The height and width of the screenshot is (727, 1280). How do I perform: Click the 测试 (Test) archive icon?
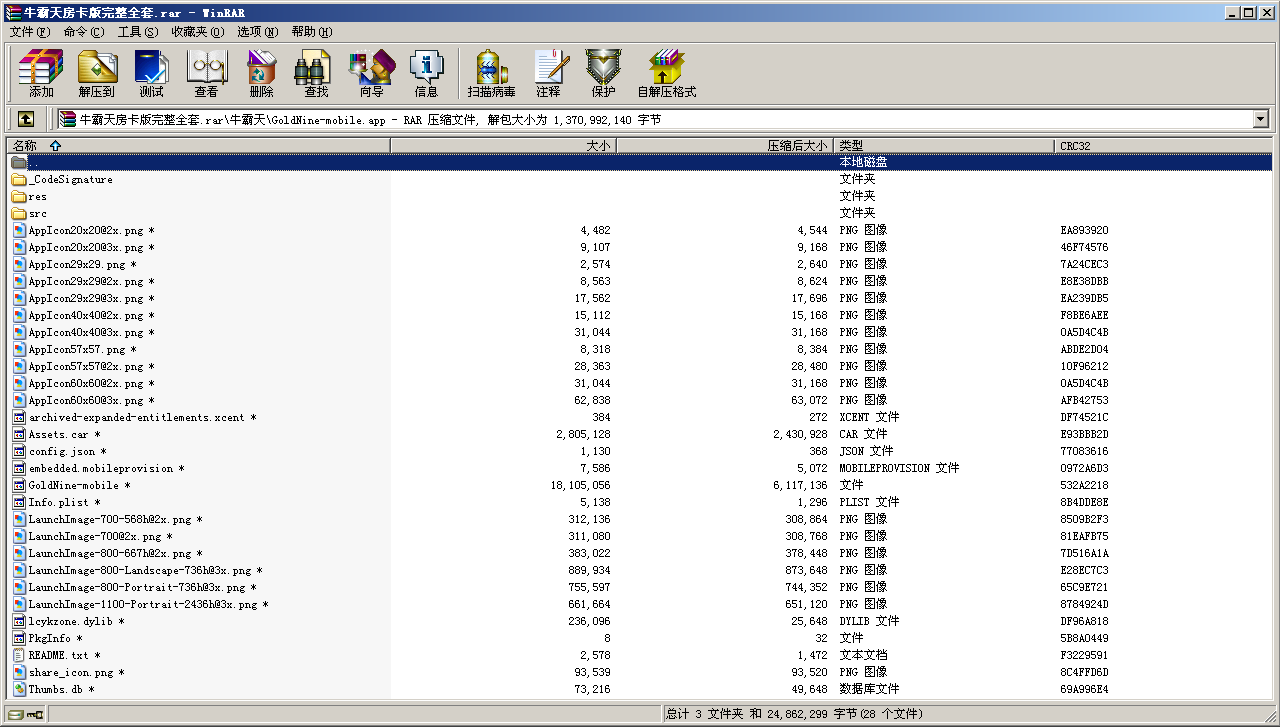(x=152, y=74)
